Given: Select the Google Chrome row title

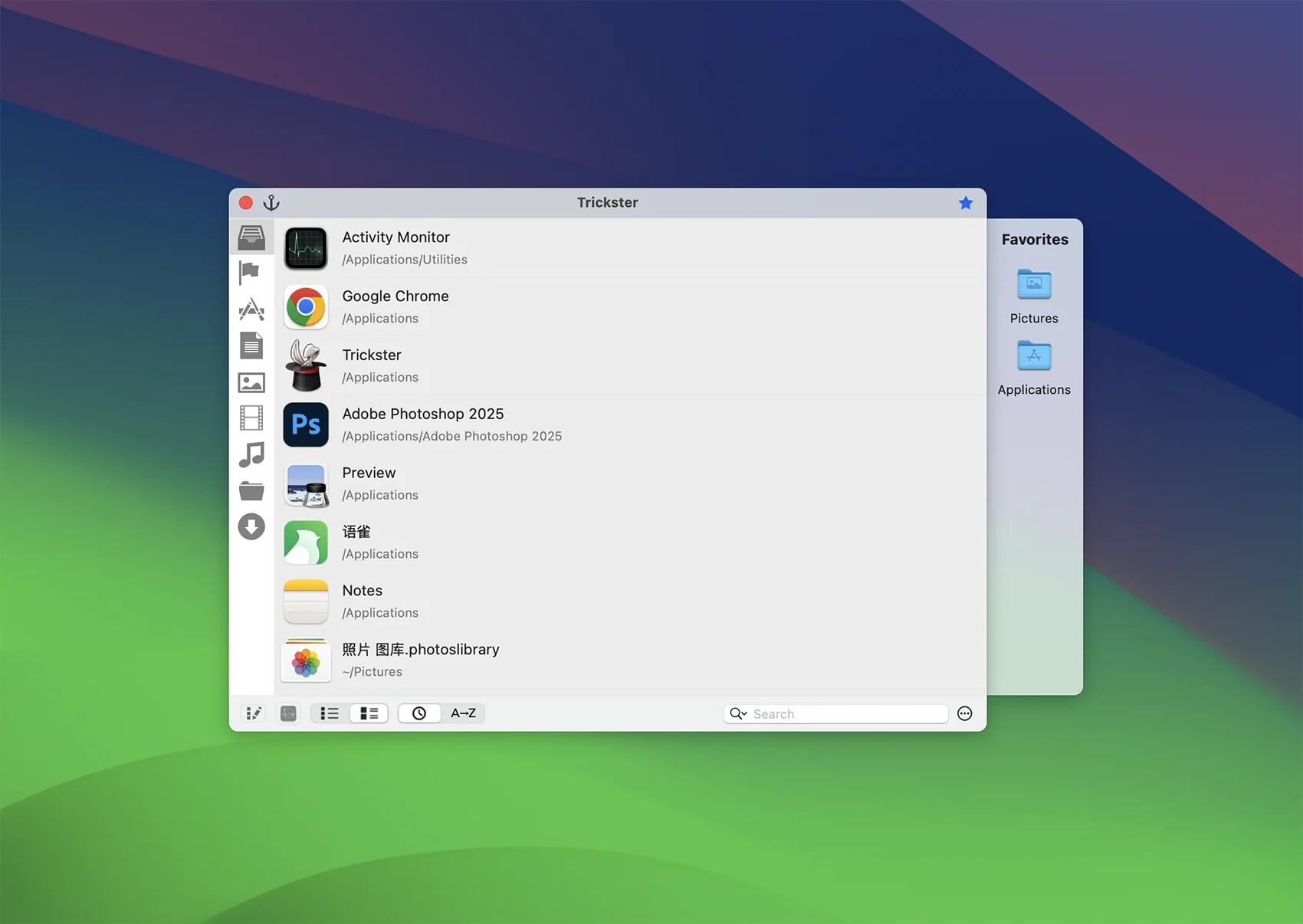Looking at the screenshot, I should [395, 297].
